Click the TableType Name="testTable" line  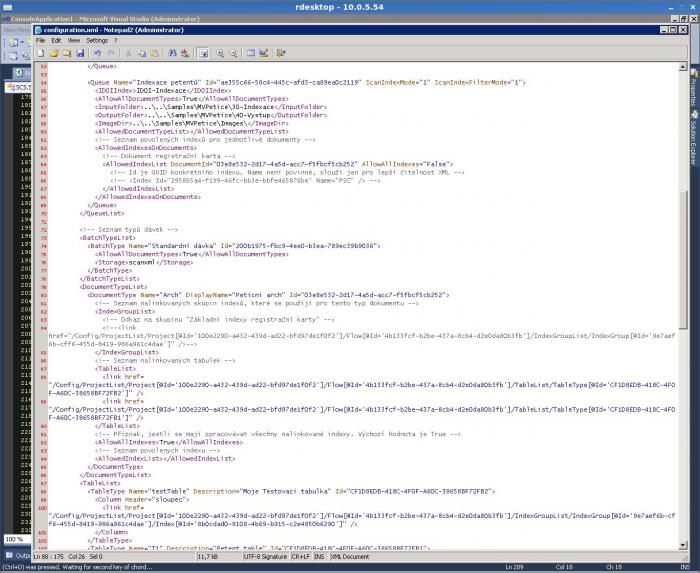292,491
